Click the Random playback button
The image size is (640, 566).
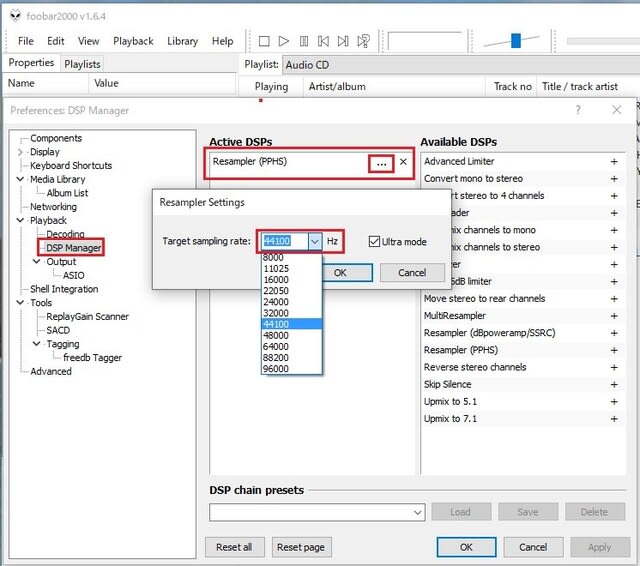(x=363, y=41)
